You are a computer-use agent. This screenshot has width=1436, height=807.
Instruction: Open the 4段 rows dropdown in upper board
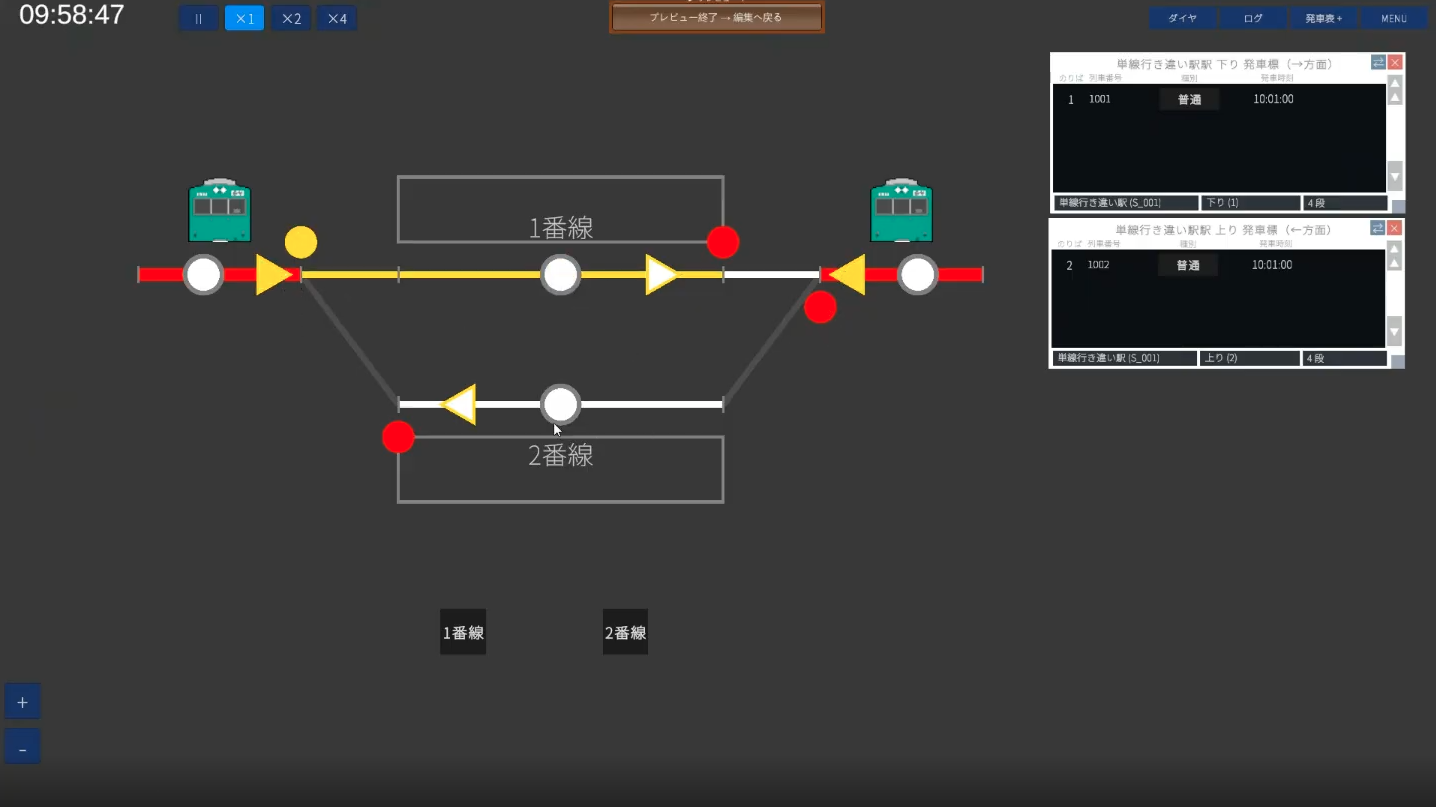pos(1345,203)
